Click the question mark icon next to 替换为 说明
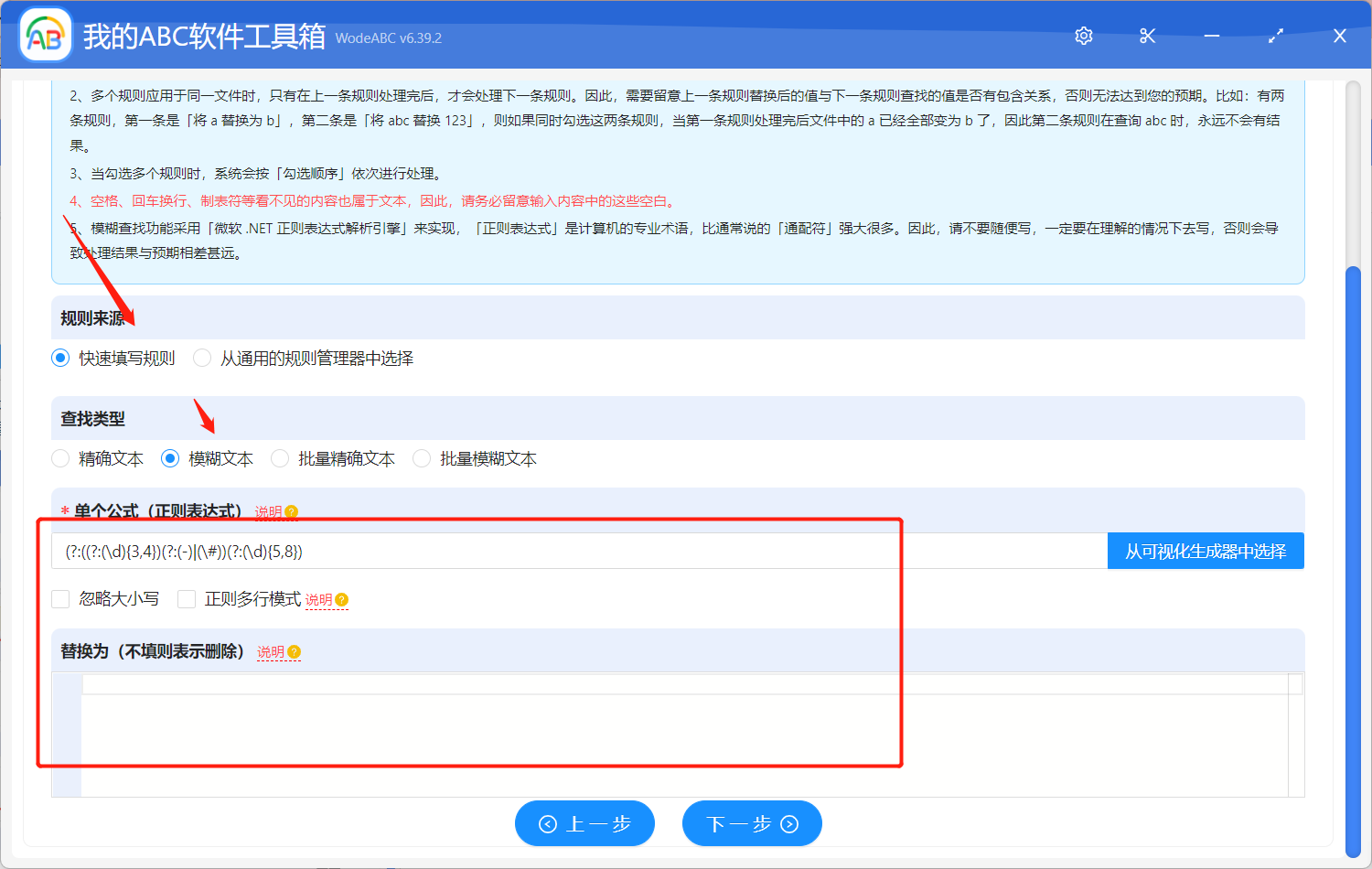 tap(294, 652)
